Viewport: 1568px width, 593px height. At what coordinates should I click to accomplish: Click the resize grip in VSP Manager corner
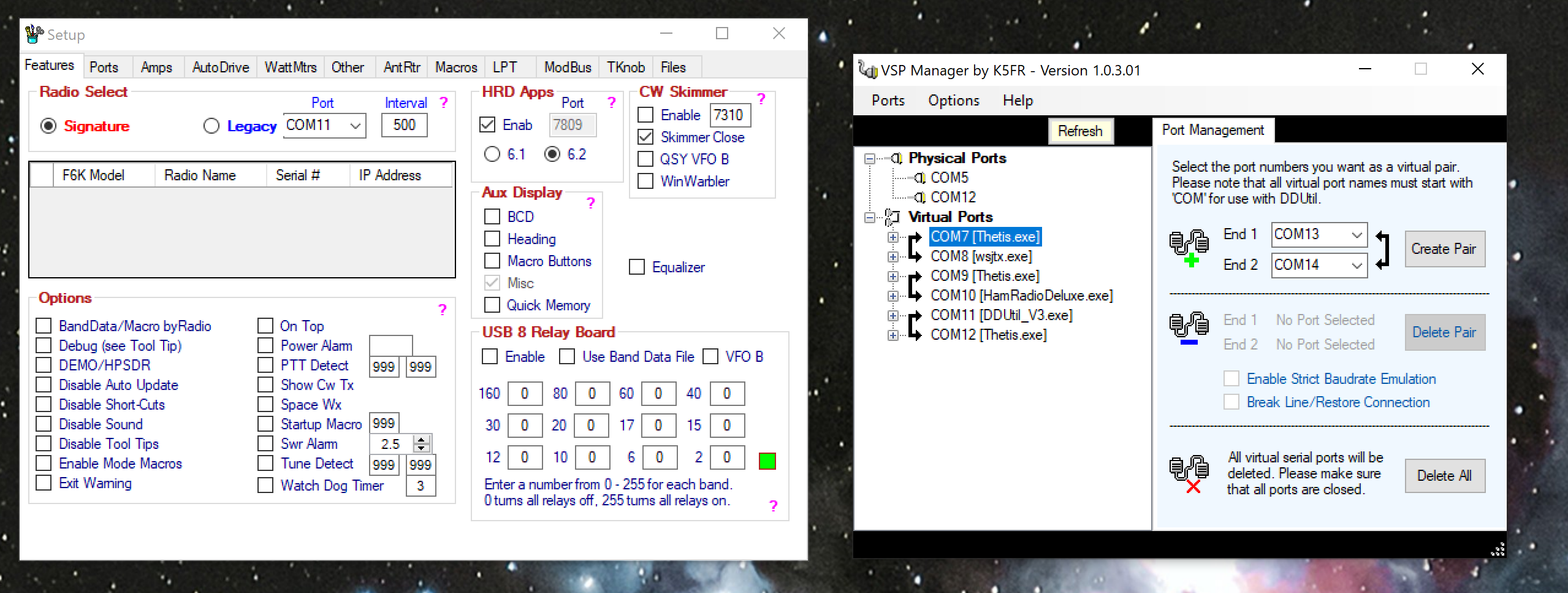1498,549
